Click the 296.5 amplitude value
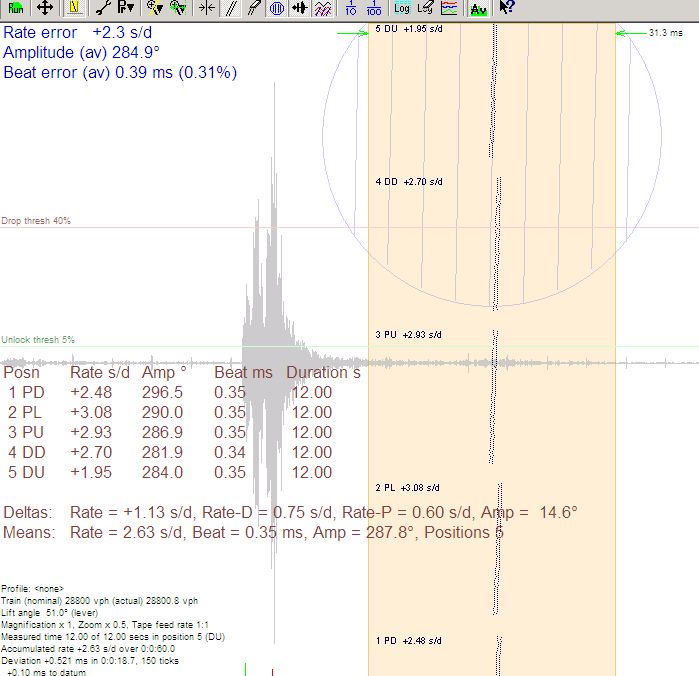699x676 pixels. click(x=162, y=392)
